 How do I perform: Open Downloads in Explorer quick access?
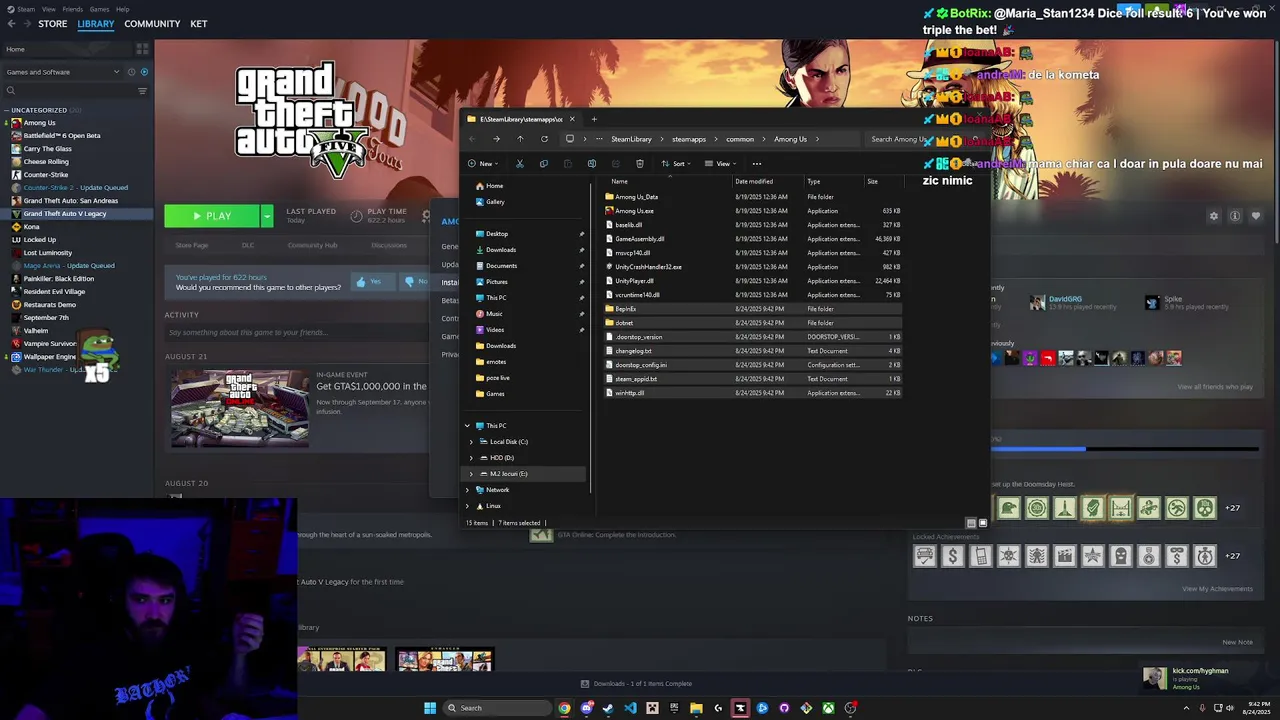pos(501,250)
